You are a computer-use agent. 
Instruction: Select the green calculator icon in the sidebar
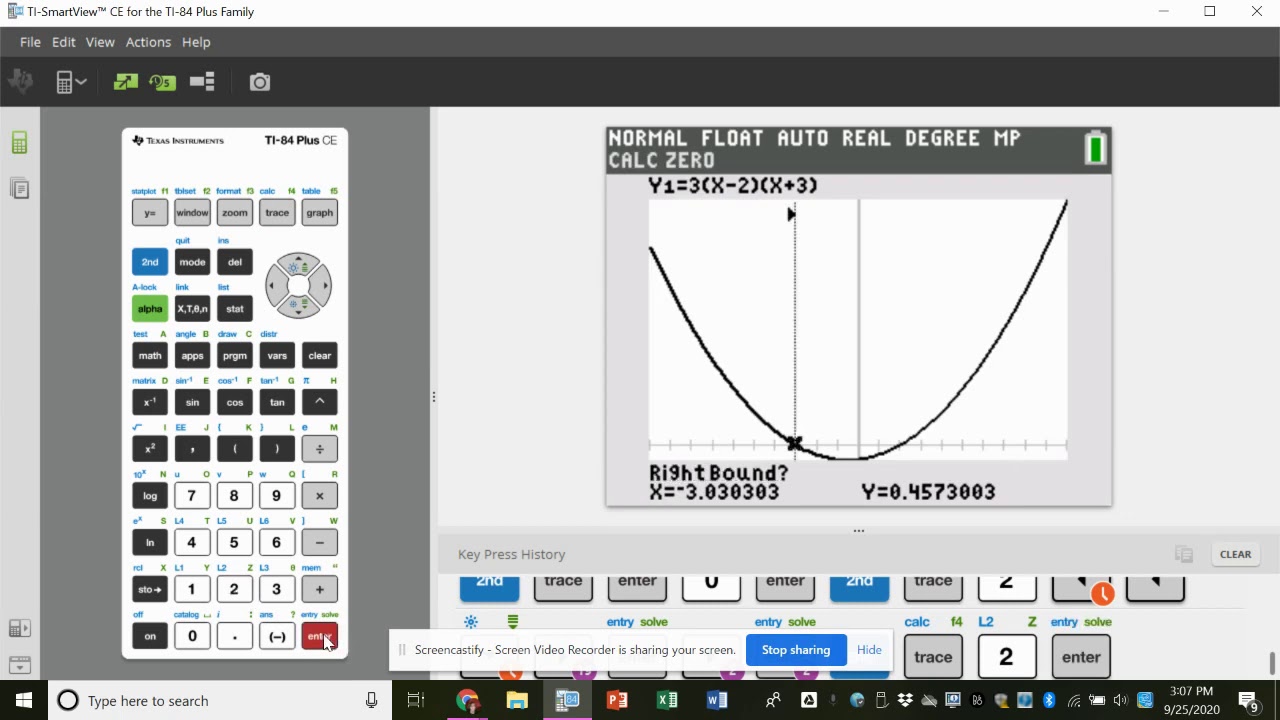[19, 143]
